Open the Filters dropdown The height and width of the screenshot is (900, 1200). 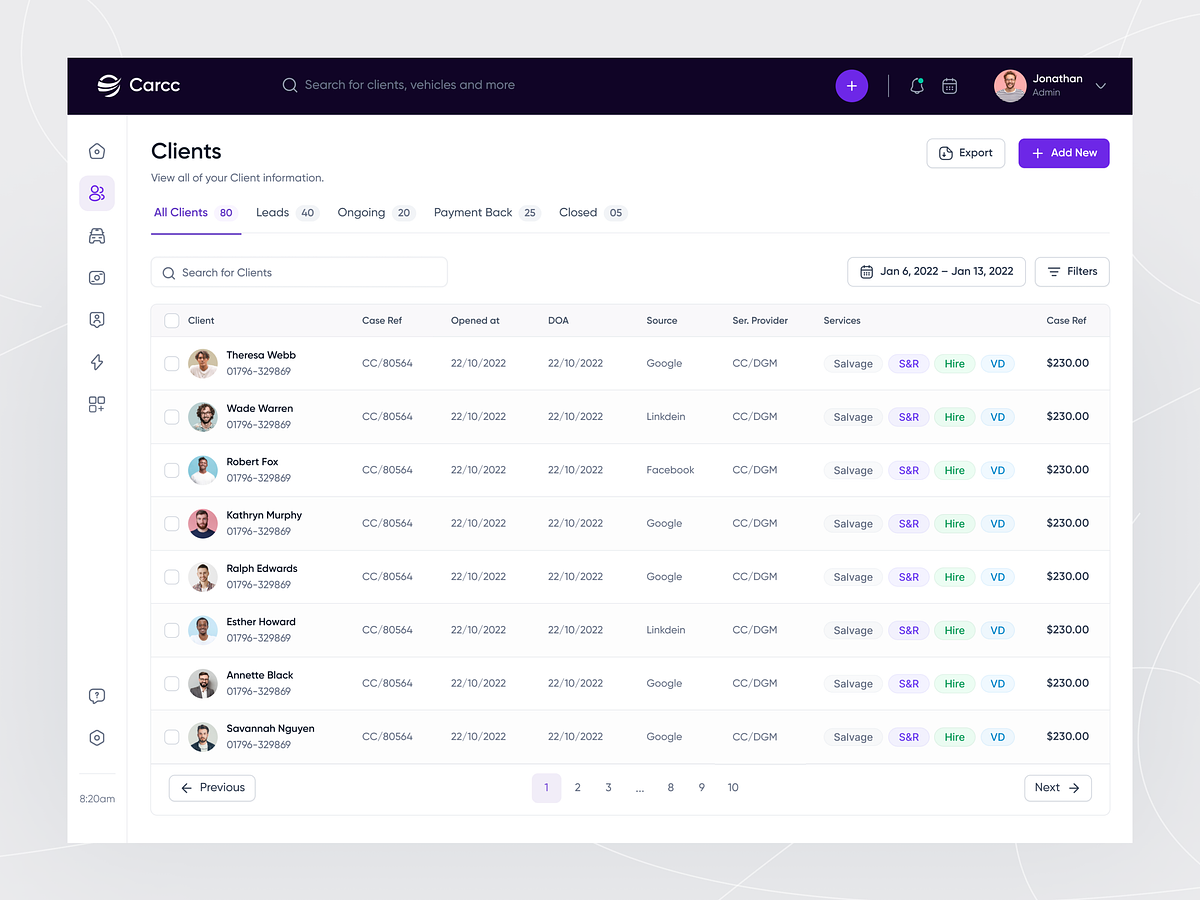click(1071, 271)
